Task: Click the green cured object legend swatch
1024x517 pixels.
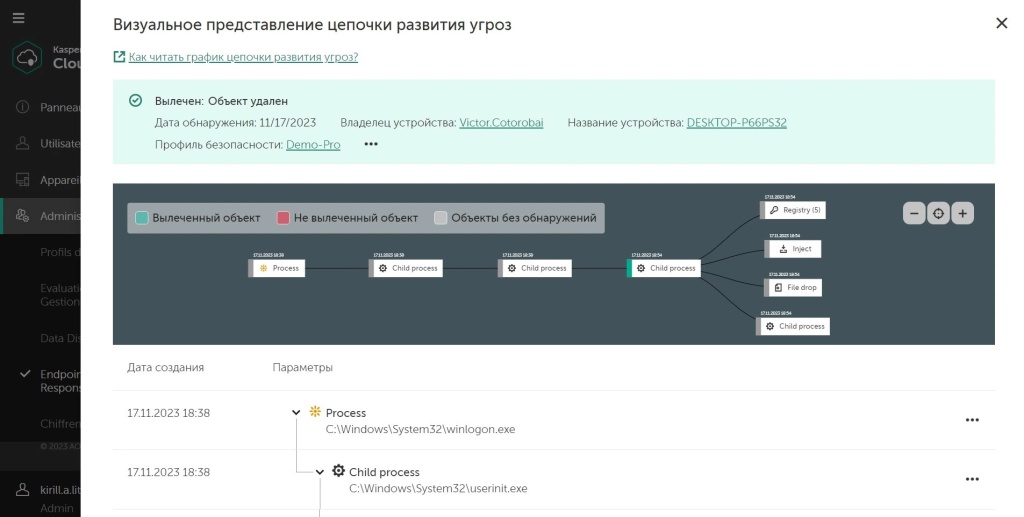Action: coord(142,218)
